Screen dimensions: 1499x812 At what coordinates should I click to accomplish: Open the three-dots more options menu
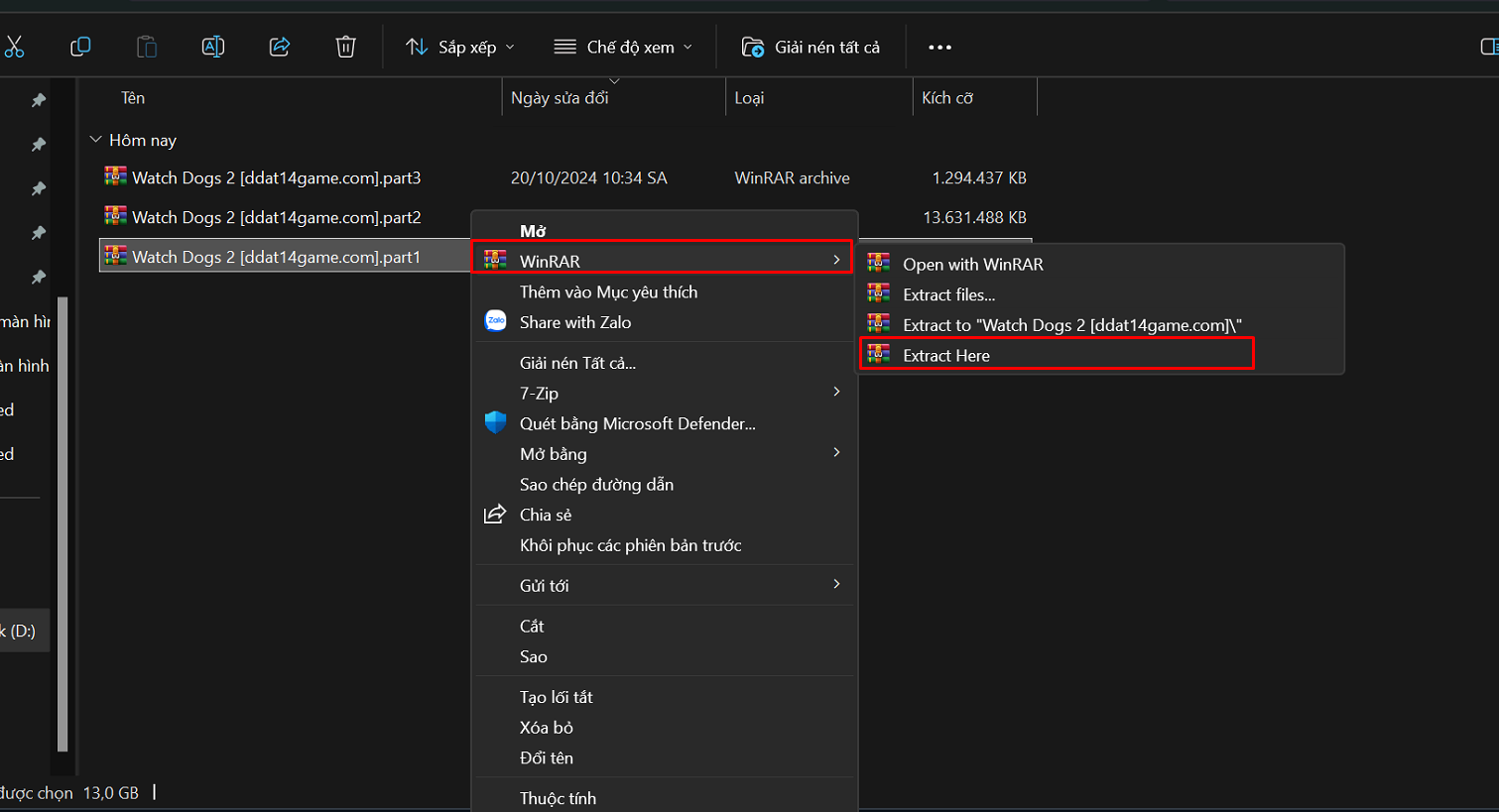point(939,47)
